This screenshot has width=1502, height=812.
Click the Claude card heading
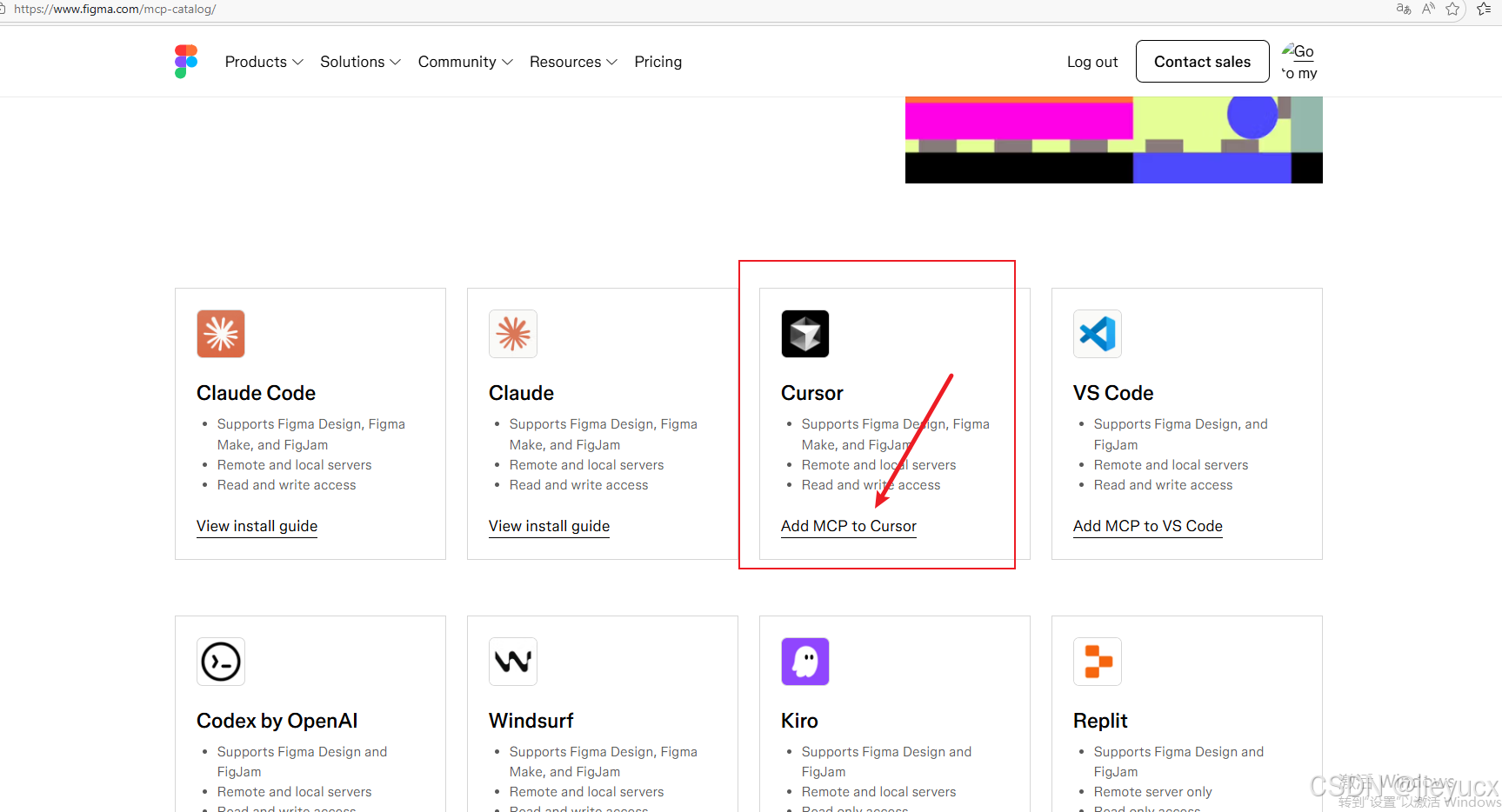click(x=521, y=393)
